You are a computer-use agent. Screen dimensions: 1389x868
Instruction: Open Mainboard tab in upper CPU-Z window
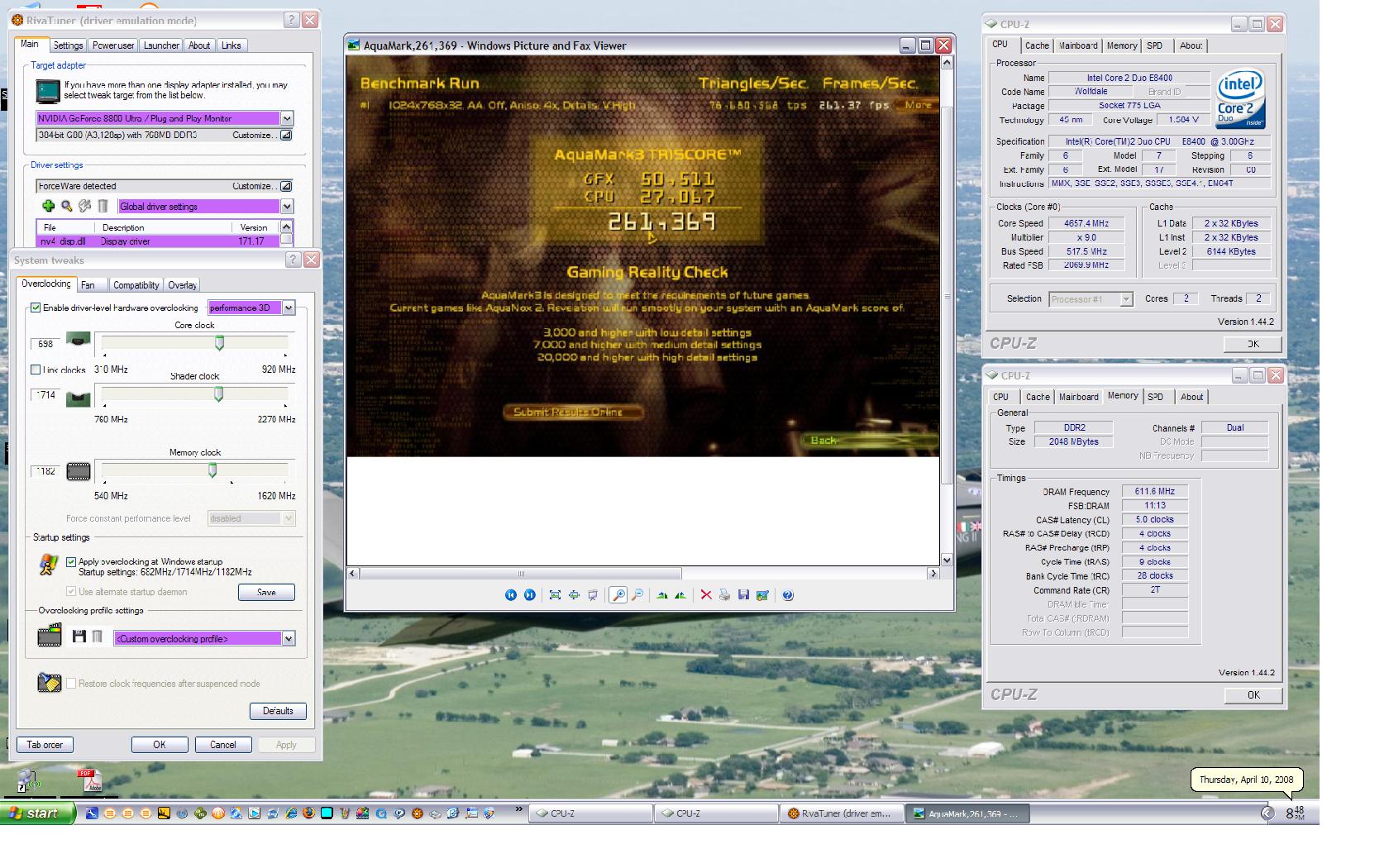tap(1078, 45)
